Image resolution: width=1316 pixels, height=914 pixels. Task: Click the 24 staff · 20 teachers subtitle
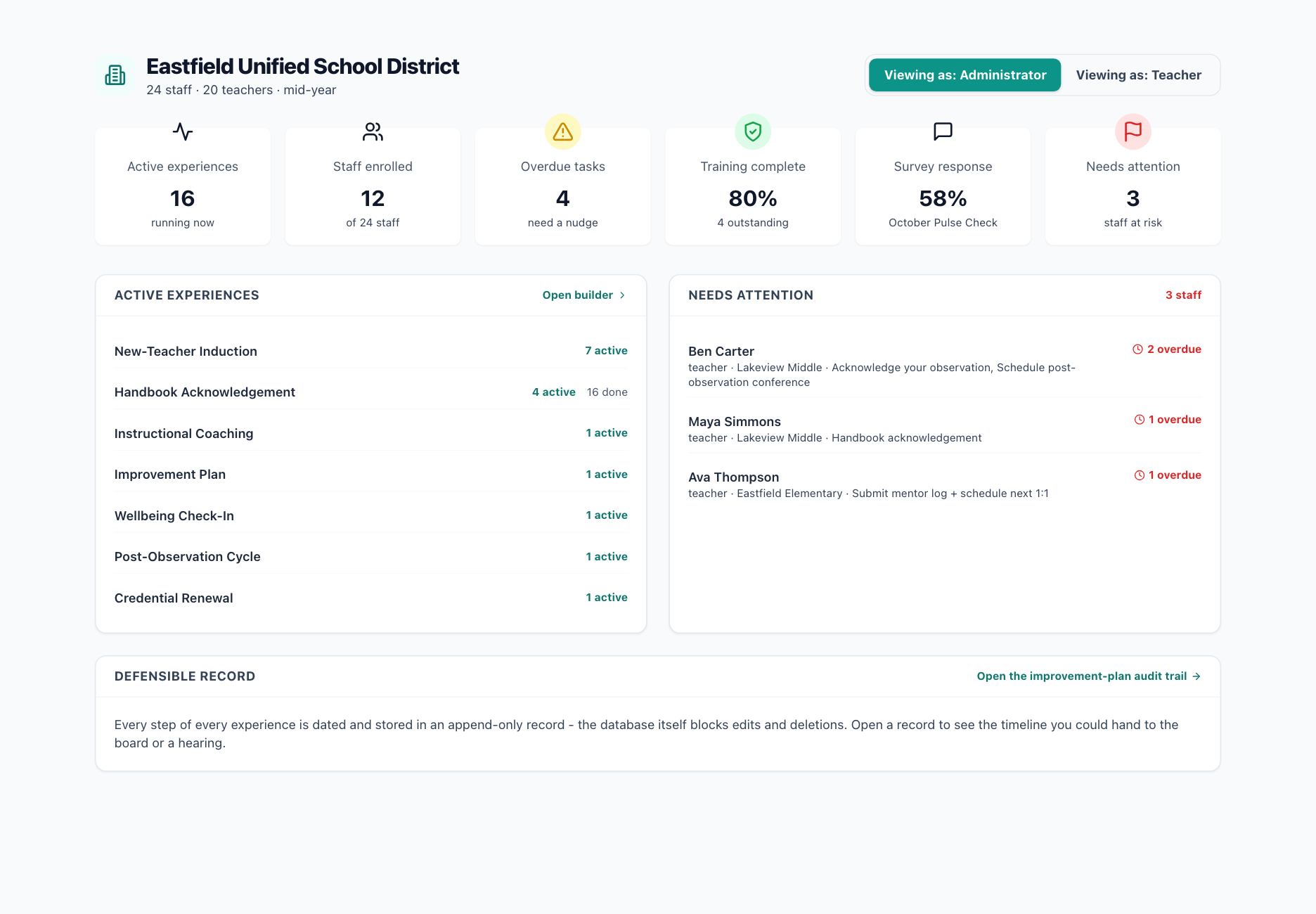click(x=241, y=90)
